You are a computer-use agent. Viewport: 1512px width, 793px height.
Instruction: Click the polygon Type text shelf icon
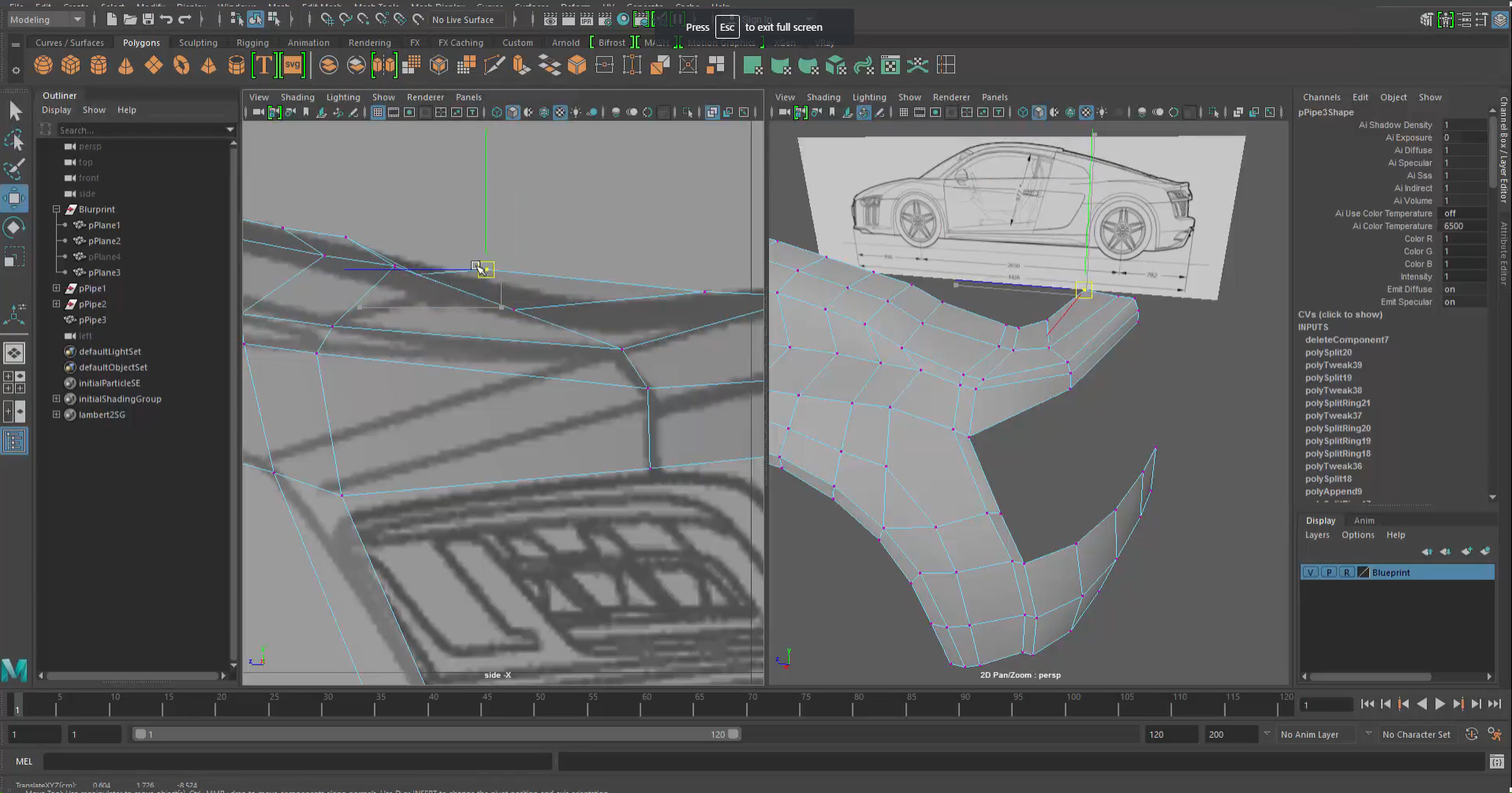pos(263,65)
